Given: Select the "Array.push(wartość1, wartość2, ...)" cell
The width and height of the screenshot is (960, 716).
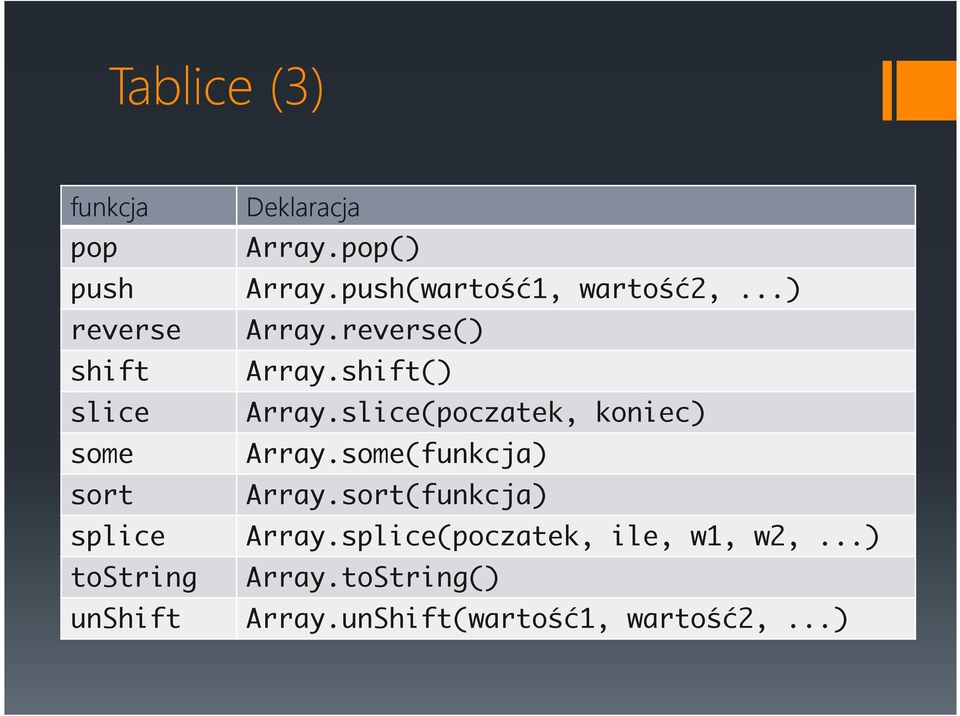Looking at the screenshot, I should (x=576, y=288).
